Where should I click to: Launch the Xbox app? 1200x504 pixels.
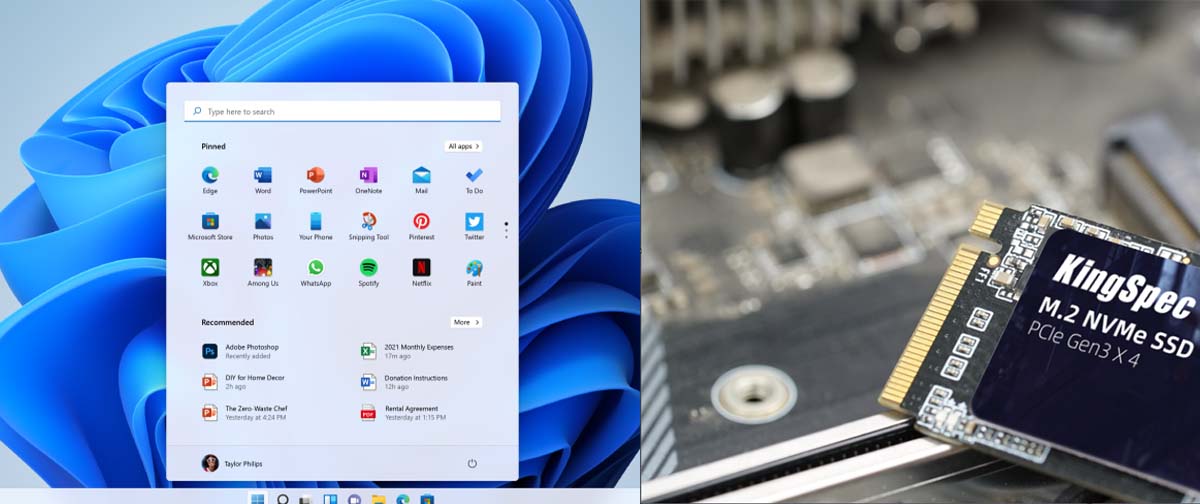(x=210, y=272)
